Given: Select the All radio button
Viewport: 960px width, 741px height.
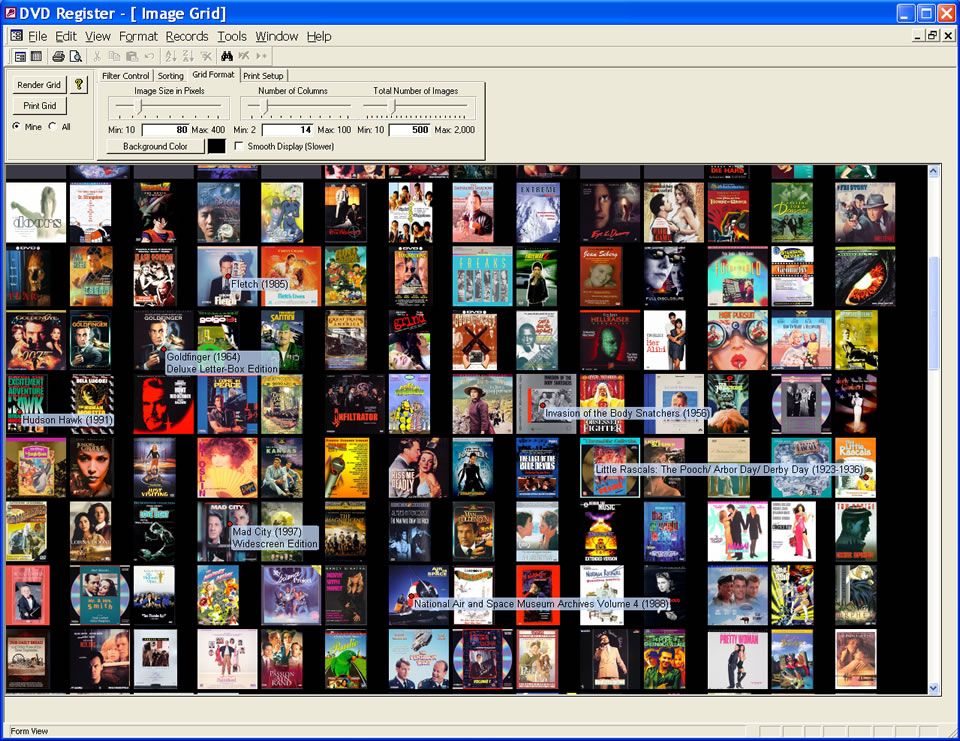Looking at the screenshot, I should (53, 126).
